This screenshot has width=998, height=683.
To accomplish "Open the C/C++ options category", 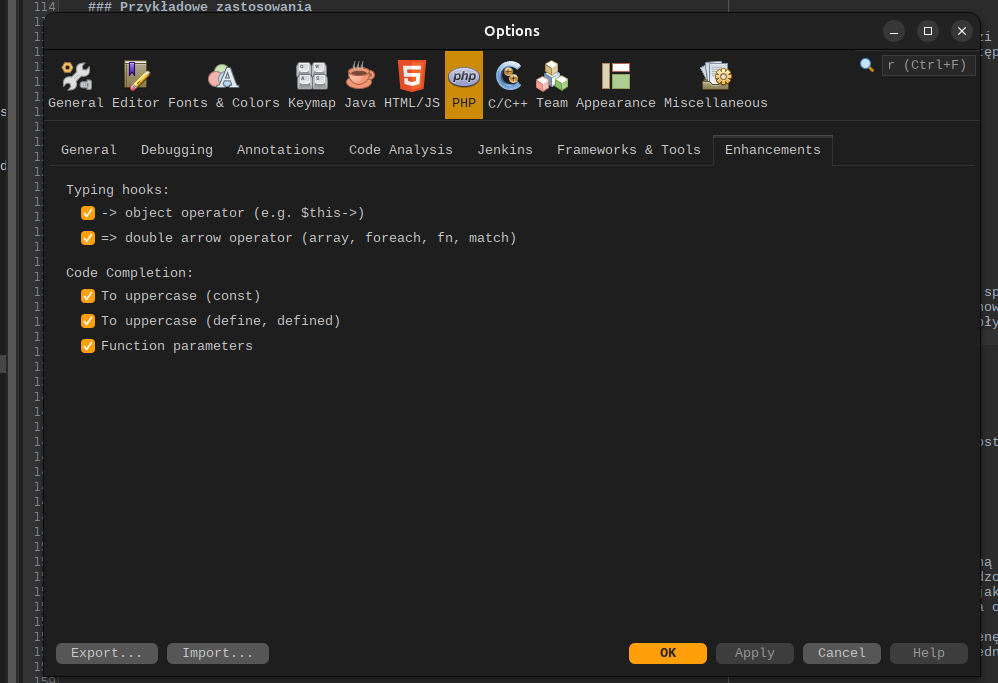I will click(508, 85).
